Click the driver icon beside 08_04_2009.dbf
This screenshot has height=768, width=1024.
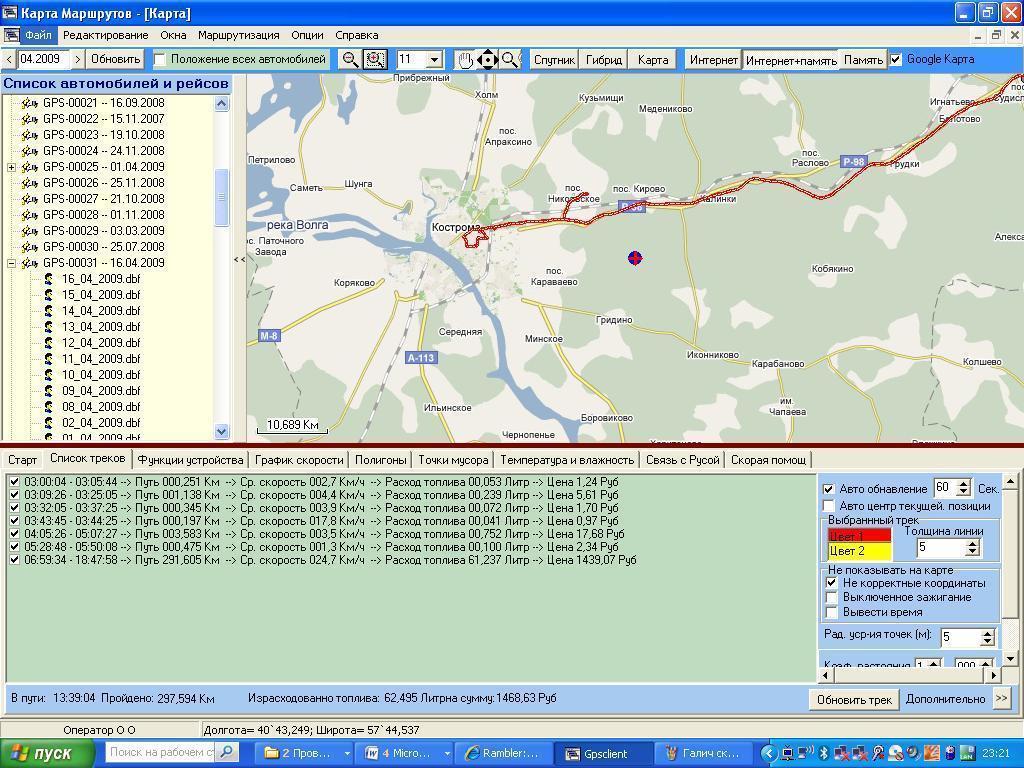click(x=49, y=407)
